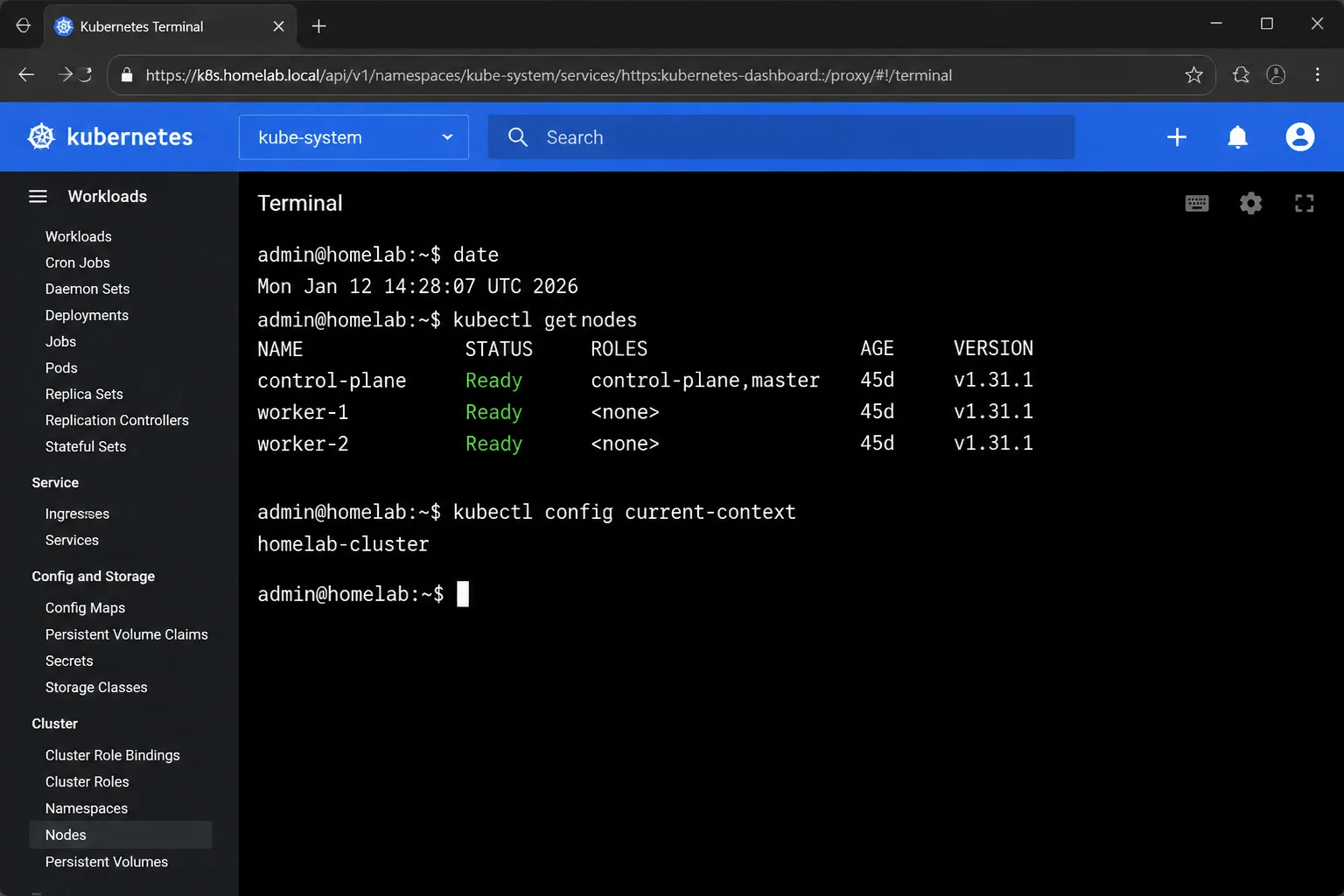Open Replica Sets page
The height and width of the screenshot is (896, 1344).
[84, 394]
